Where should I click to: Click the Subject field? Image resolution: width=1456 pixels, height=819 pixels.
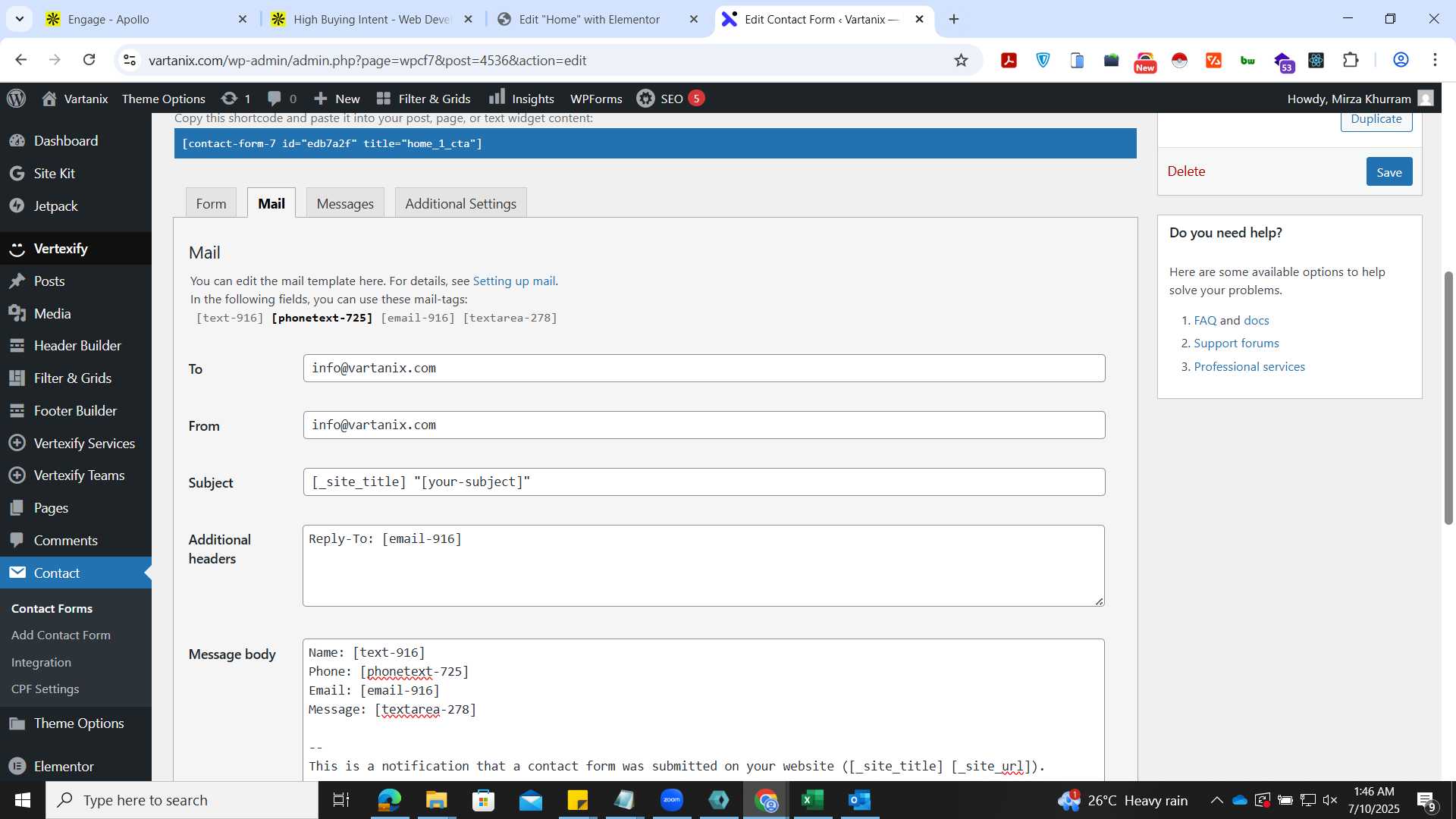coord(704,482)
